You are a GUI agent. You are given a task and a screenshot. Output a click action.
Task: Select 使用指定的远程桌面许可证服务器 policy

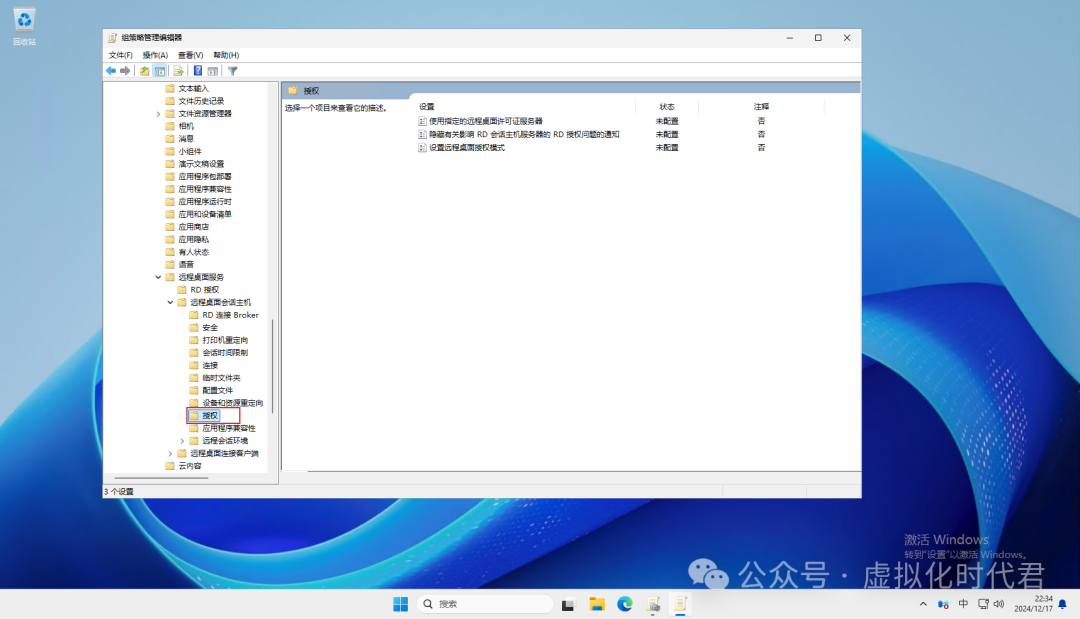pos(485,121)
